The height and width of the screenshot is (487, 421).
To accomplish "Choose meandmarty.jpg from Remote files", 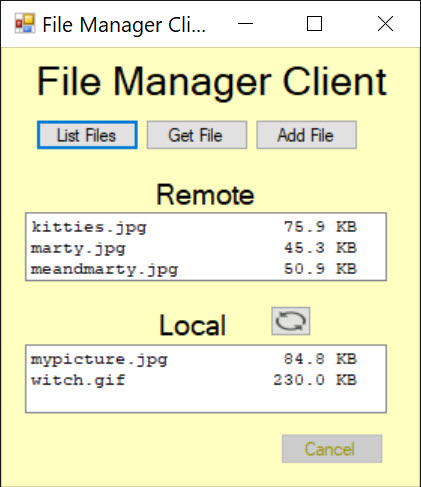I will pos(206,269).
